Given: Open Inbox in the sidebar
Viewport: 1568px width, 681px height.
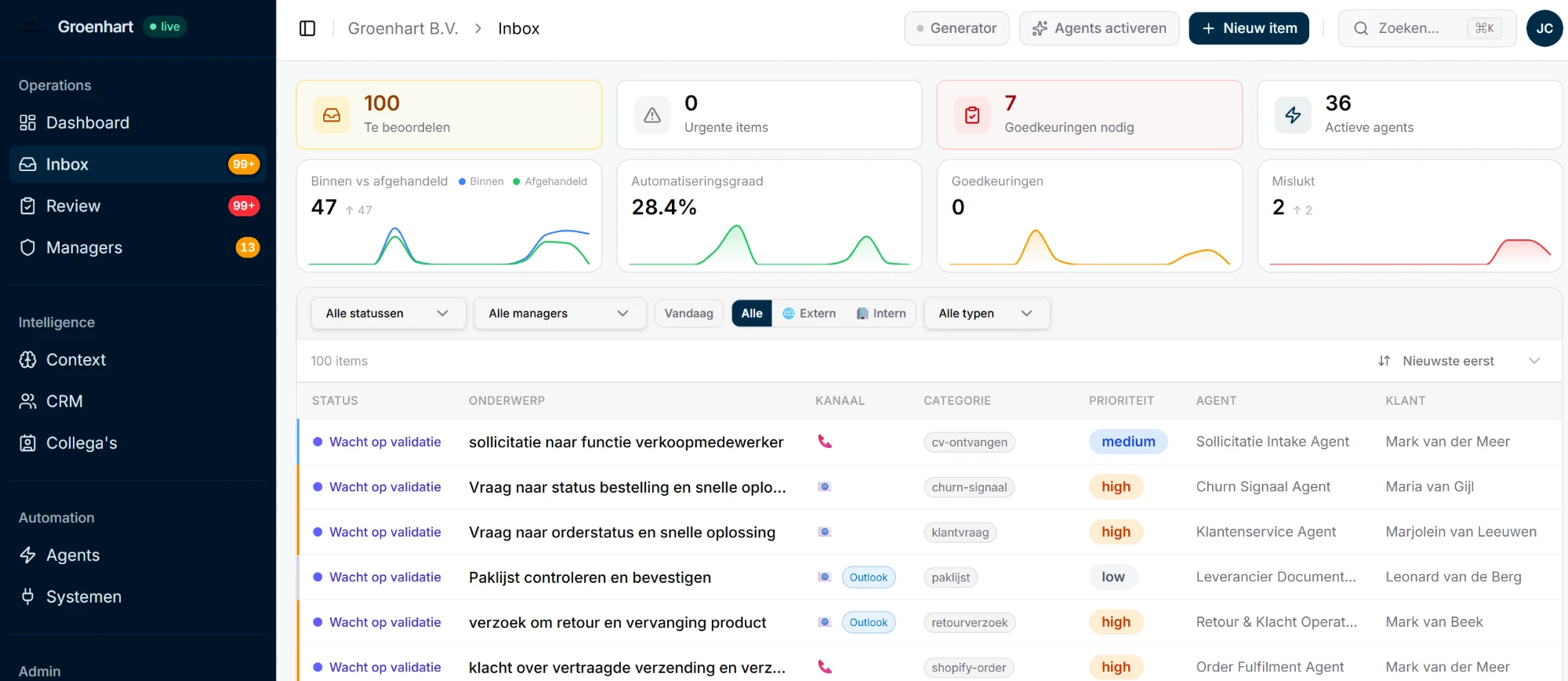Looking at the screenshot, I should [138, 164].
